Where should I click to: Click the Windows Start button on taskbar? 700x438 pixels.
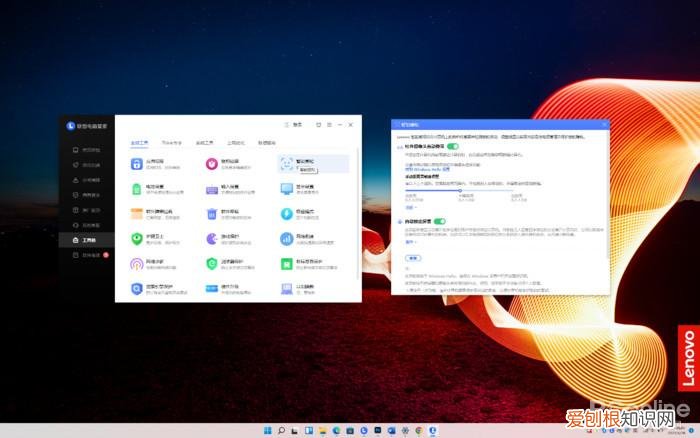pos(266,430)
